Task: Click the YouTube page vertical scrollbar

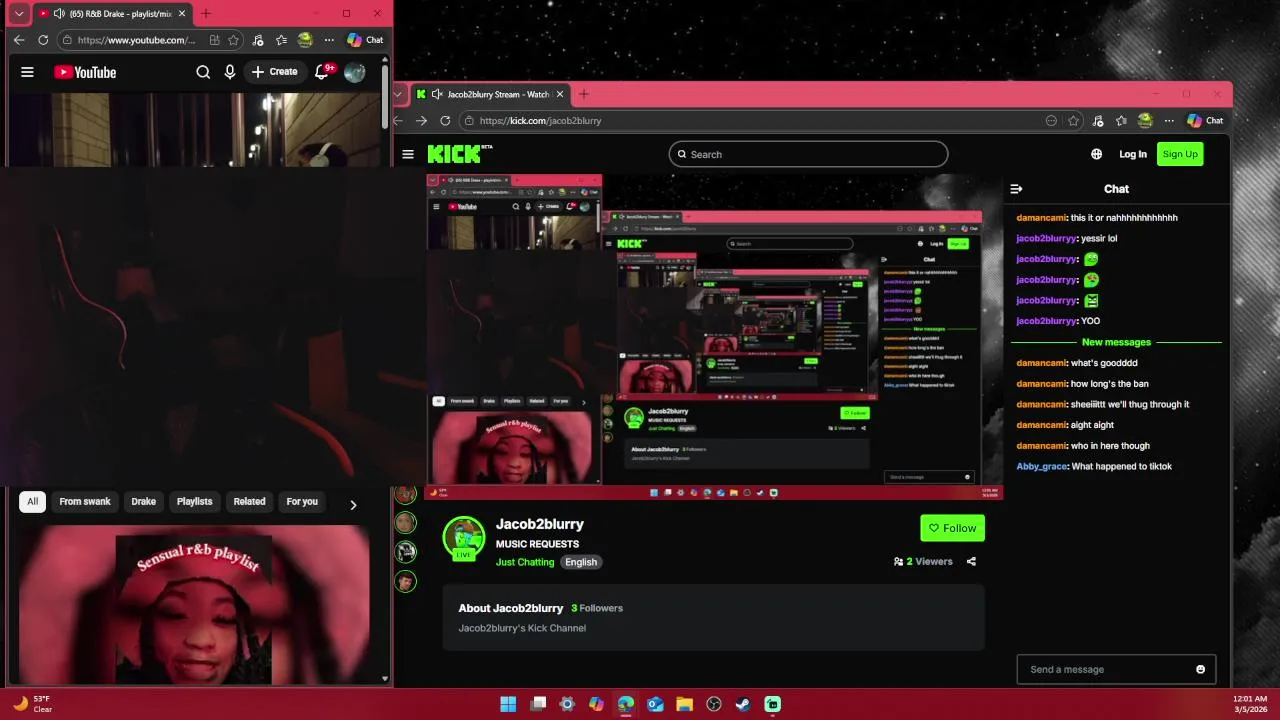Action: click(386, 95)
